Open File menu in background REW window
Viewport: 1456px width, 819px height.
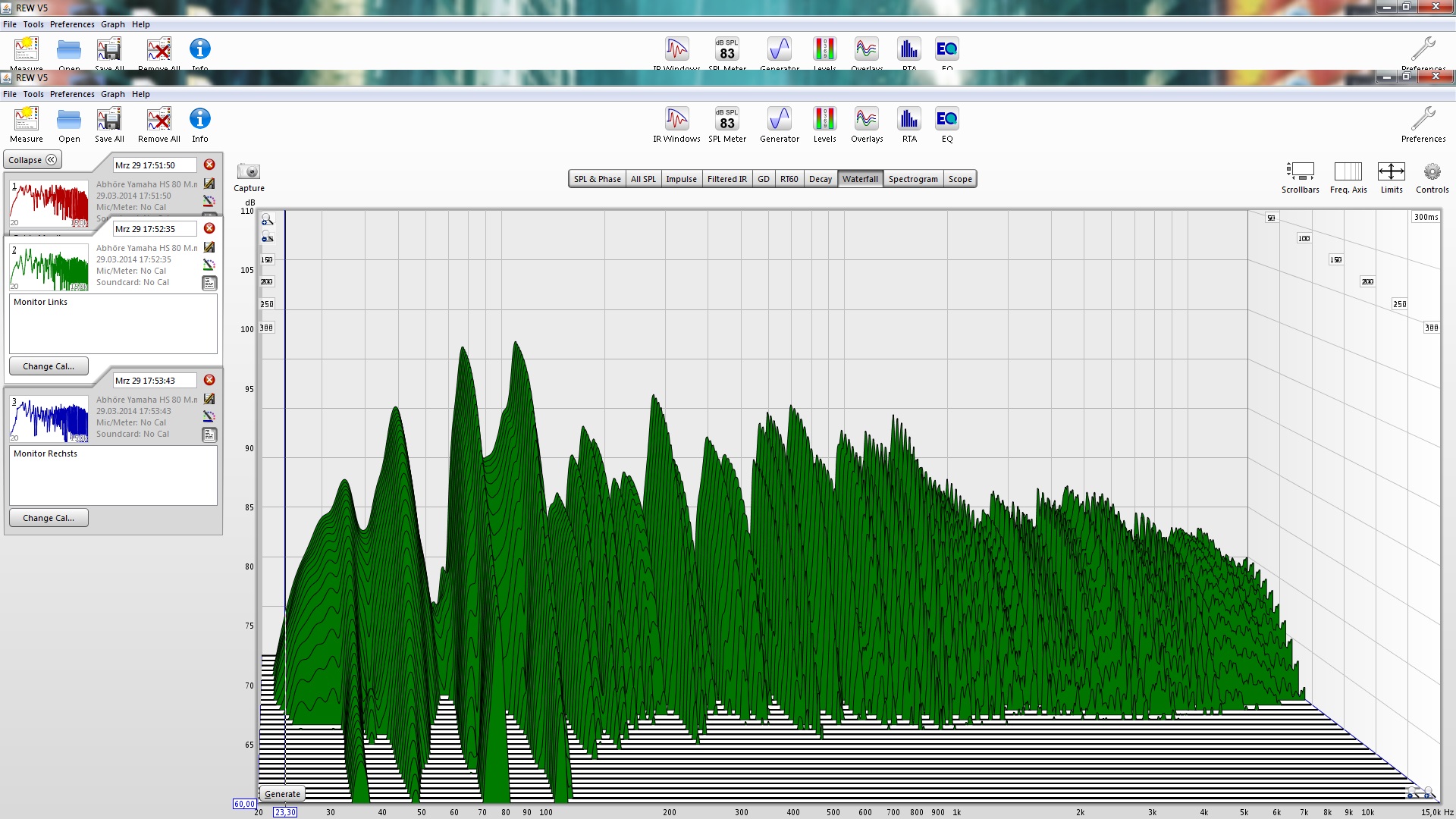pos(10,24)
